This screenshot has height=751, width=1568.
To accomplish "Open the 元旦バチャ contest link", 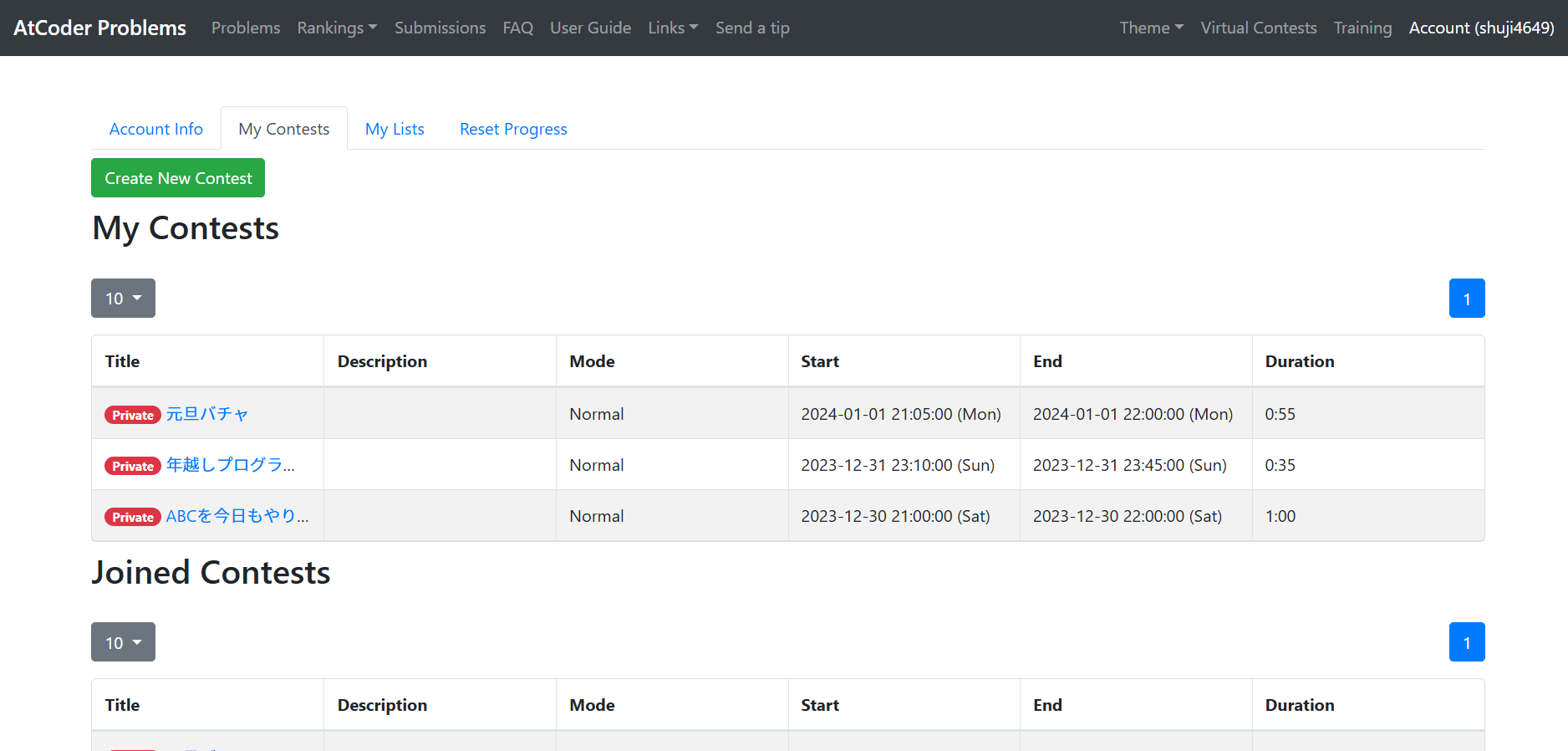I will (207, 414).
